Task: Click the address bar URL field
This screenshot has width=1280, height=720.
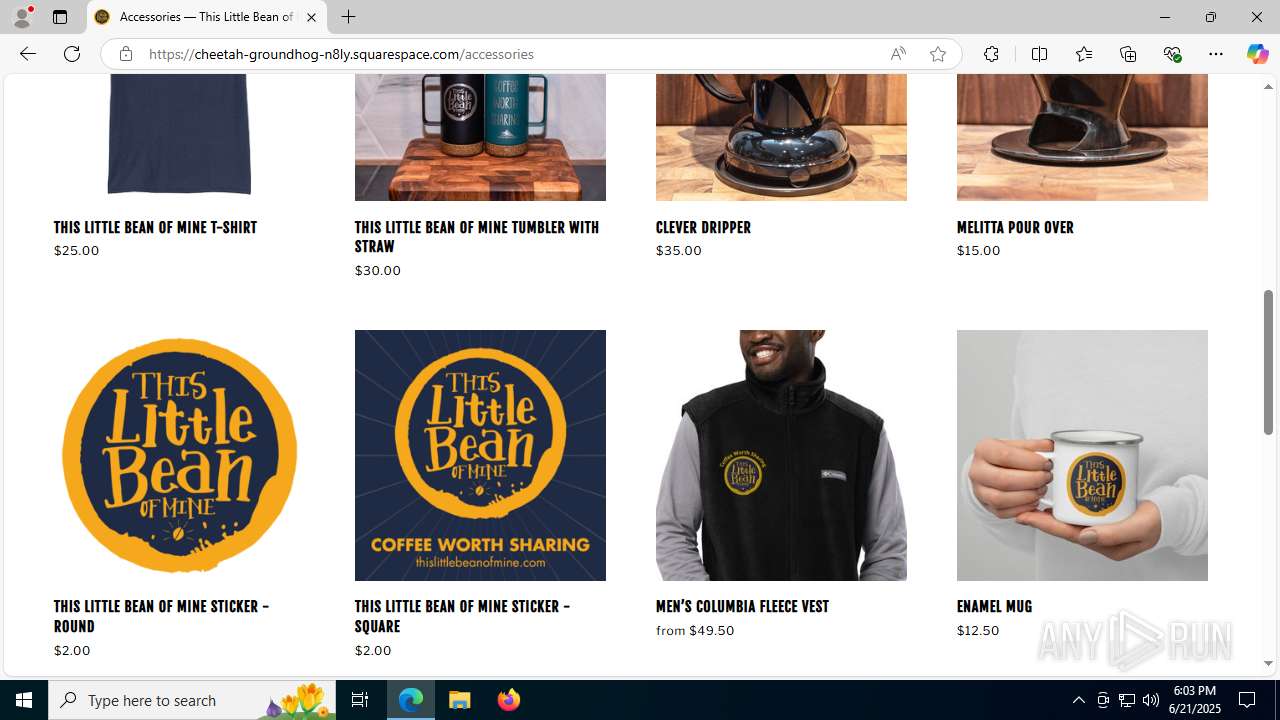Action: [x=510, y=54]
